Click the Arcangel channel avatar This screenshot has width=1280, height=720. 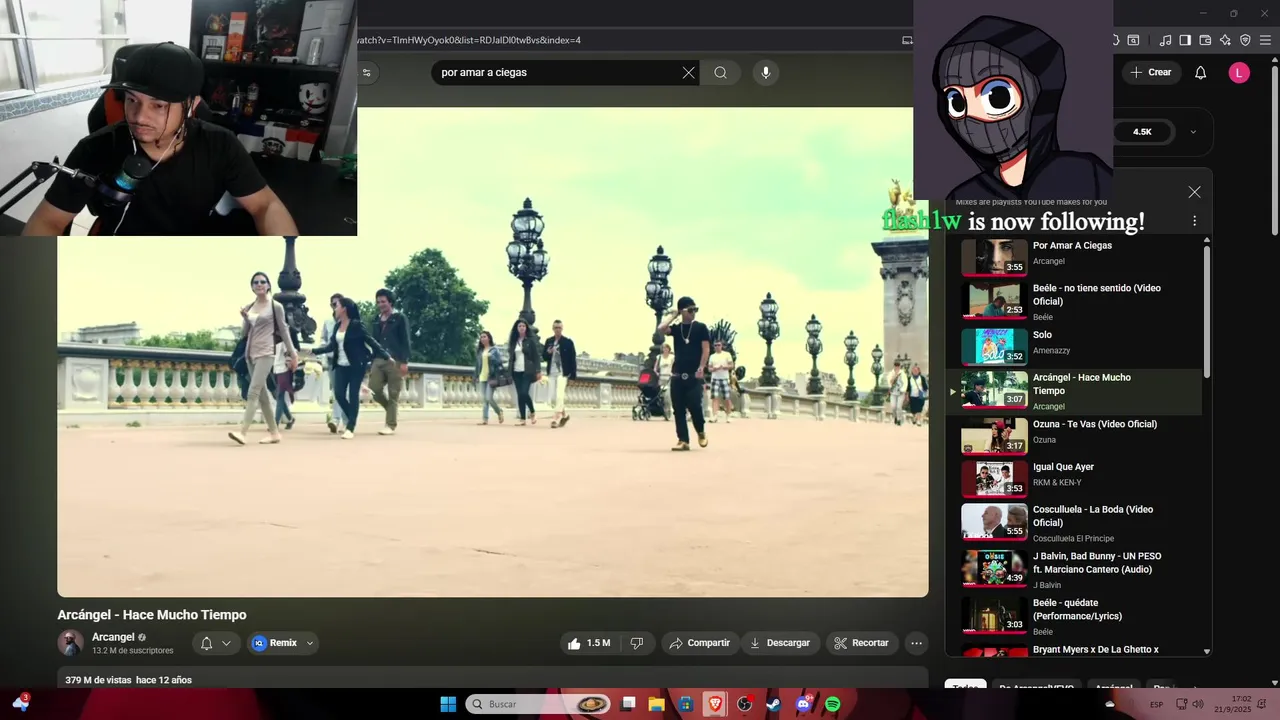pyautogui.click(x=71, y=643)
